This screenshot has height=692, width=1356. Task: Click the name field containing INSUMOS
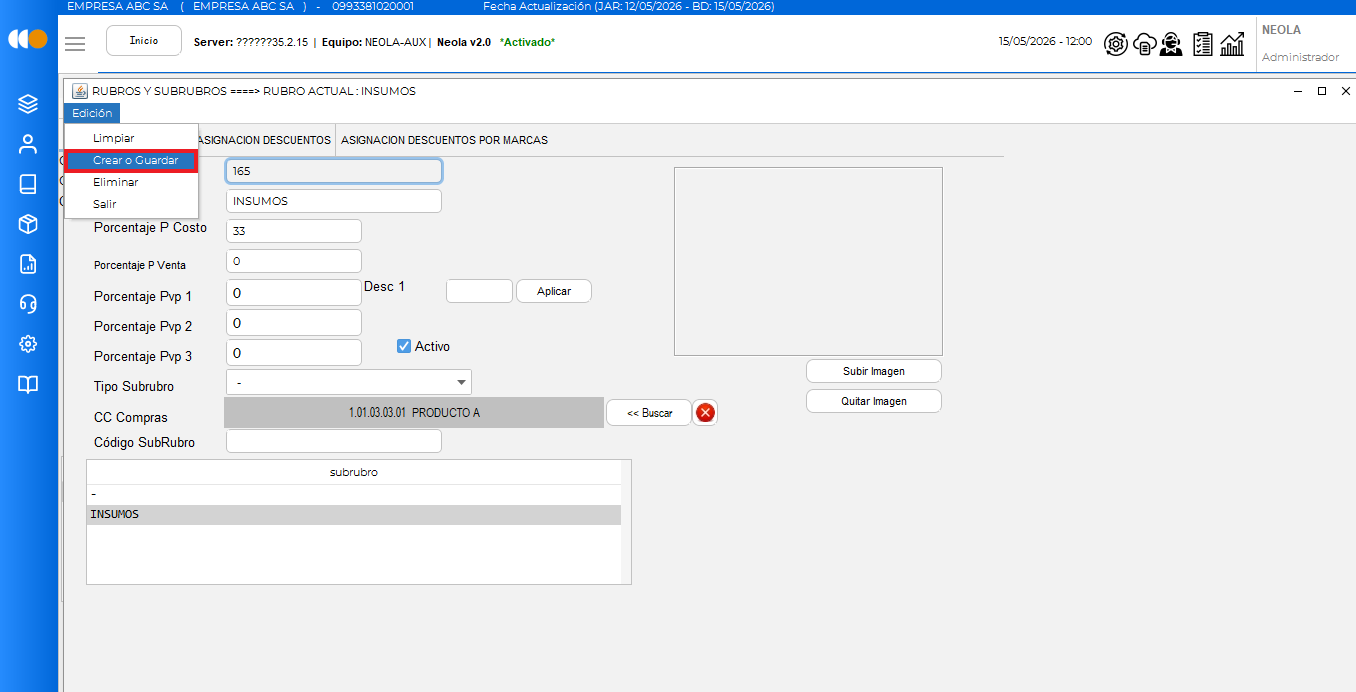(334, 201)
